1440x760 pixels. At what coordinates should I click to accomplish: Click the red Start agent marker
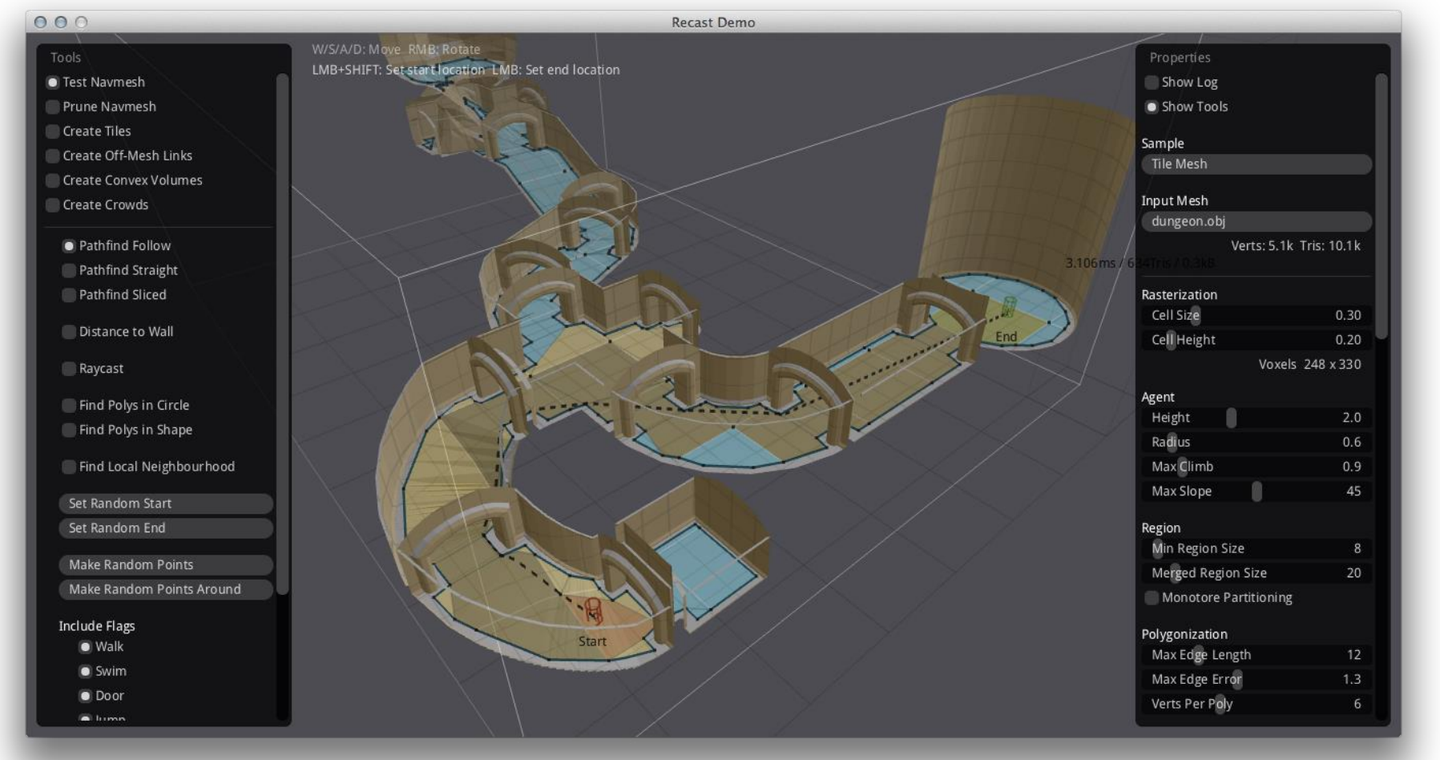[x=593, y=611]
